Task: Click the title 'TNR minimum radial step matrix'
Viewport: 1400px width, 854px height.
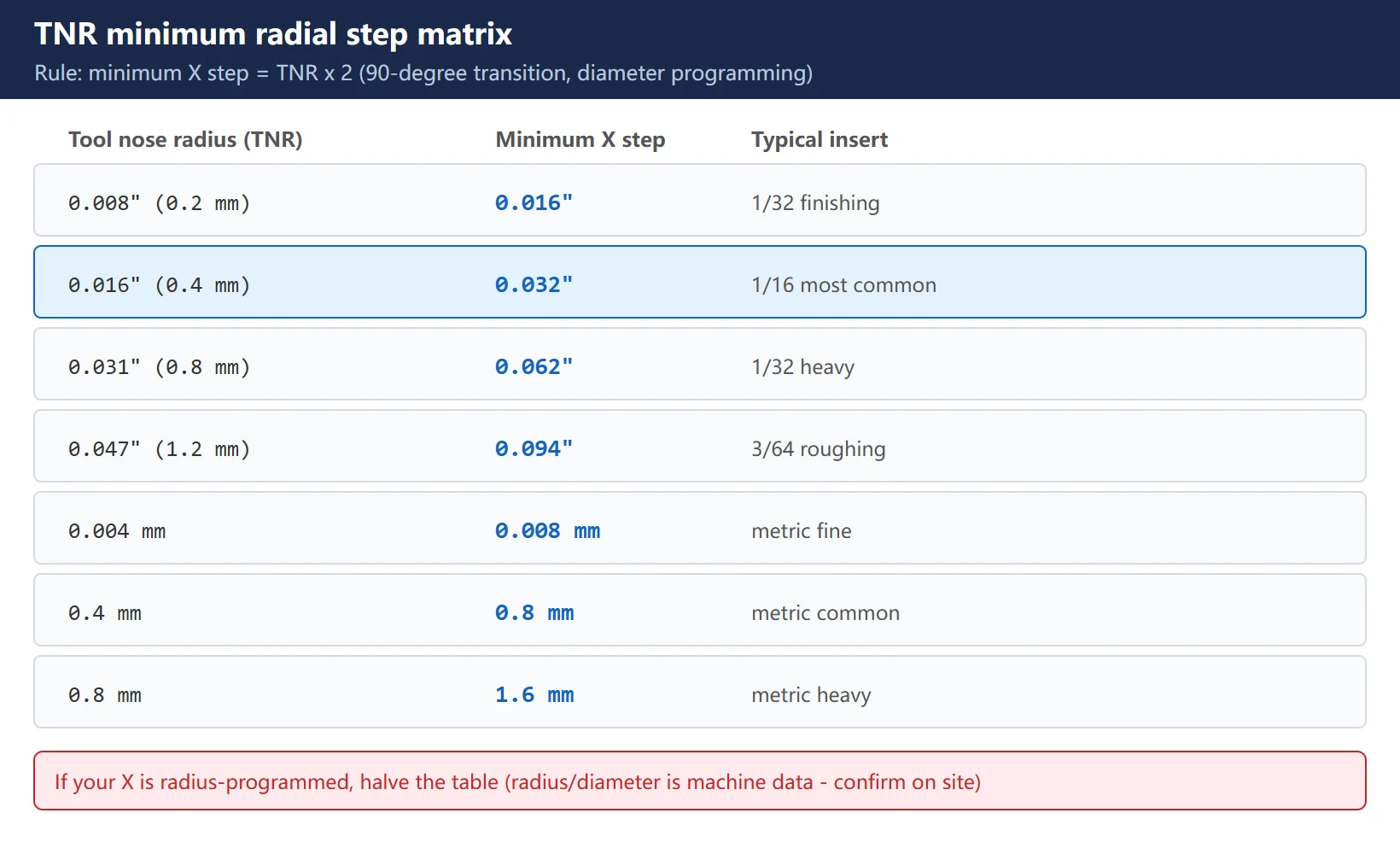Action: [273, 34]
